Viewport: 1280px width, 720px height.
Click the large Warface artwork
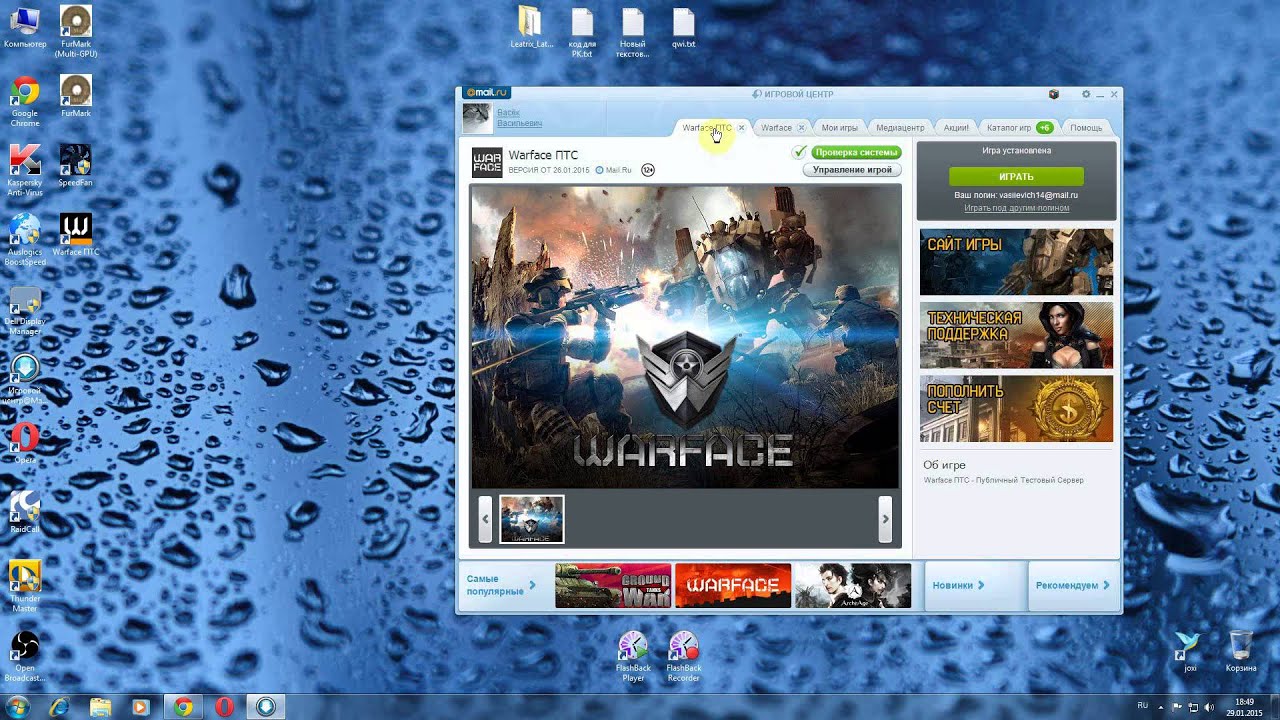pyautogui.click(x=686, y=337)
